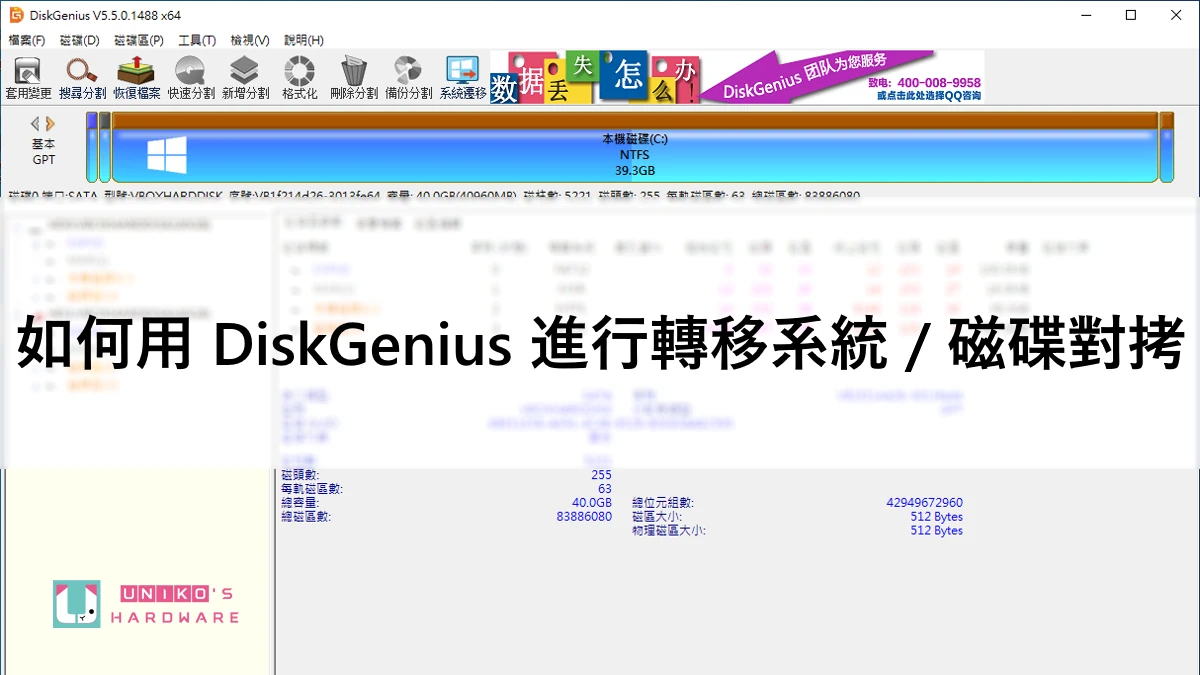Viewport: 1200px width, 675px height.
Task: Select the second small gray partition block
Action: tap(105, 147)
